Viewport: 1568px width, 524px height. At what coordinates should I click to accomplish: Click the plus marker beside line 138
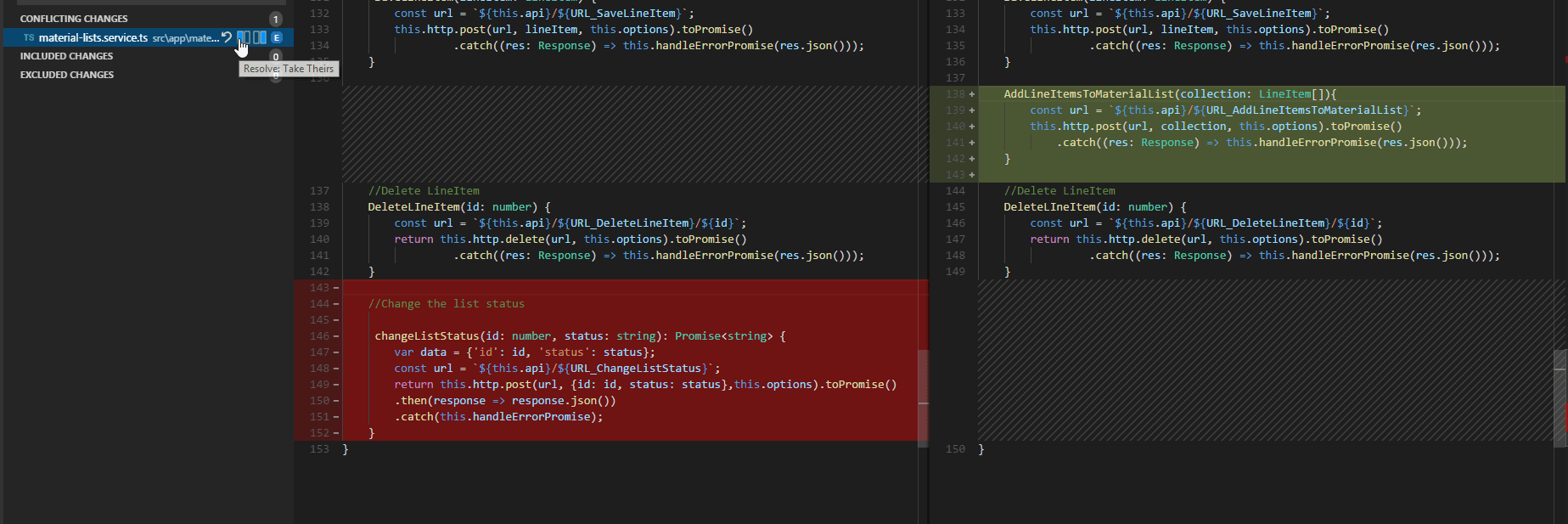972,94
